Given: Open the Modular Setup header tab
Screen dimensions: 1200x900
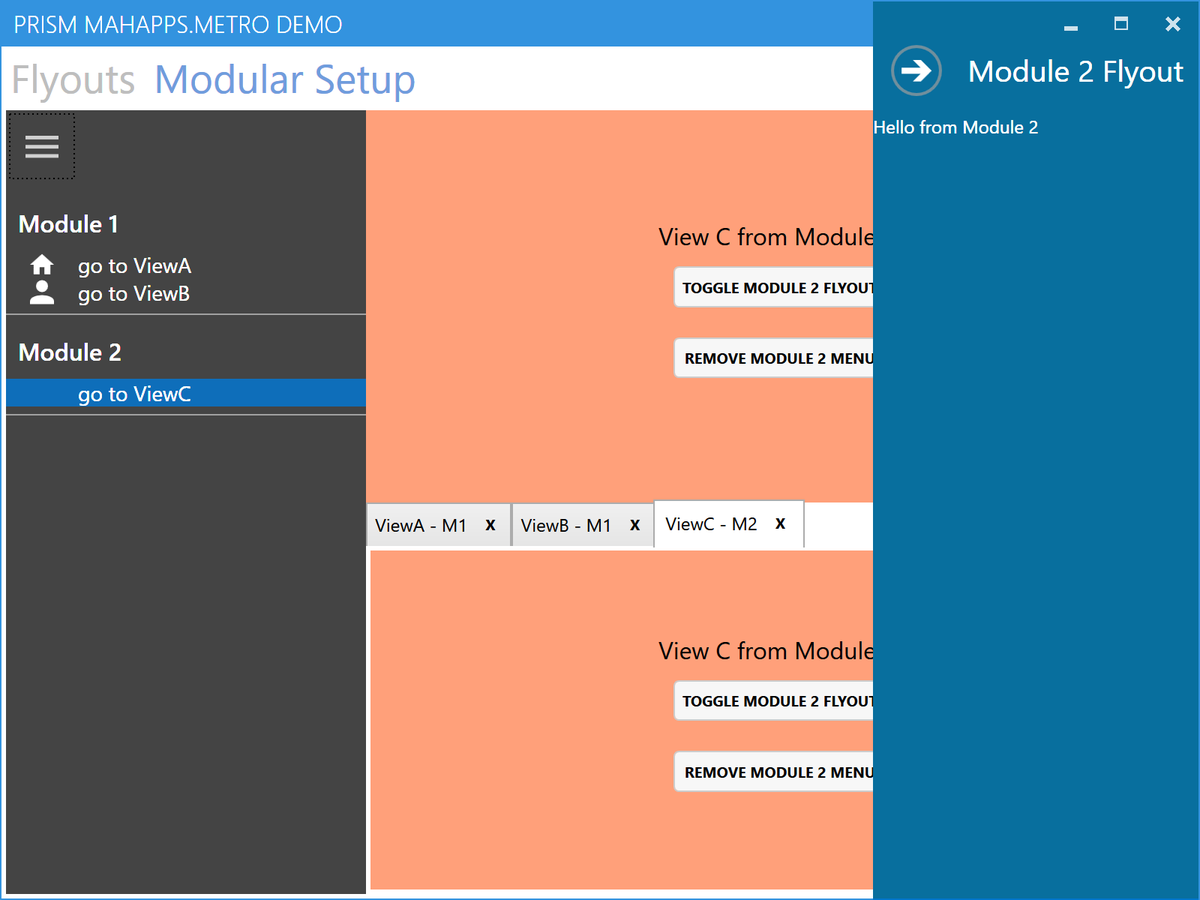Looking at the screenshot, I should tap(285, 80).
